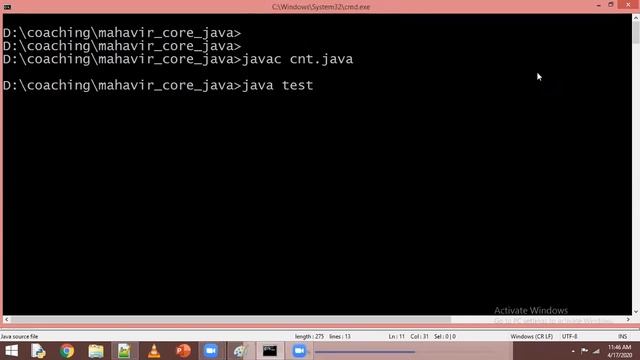Click horizontal scrollbar left arrow
640x360 pixels.
(x=6, y=320)
